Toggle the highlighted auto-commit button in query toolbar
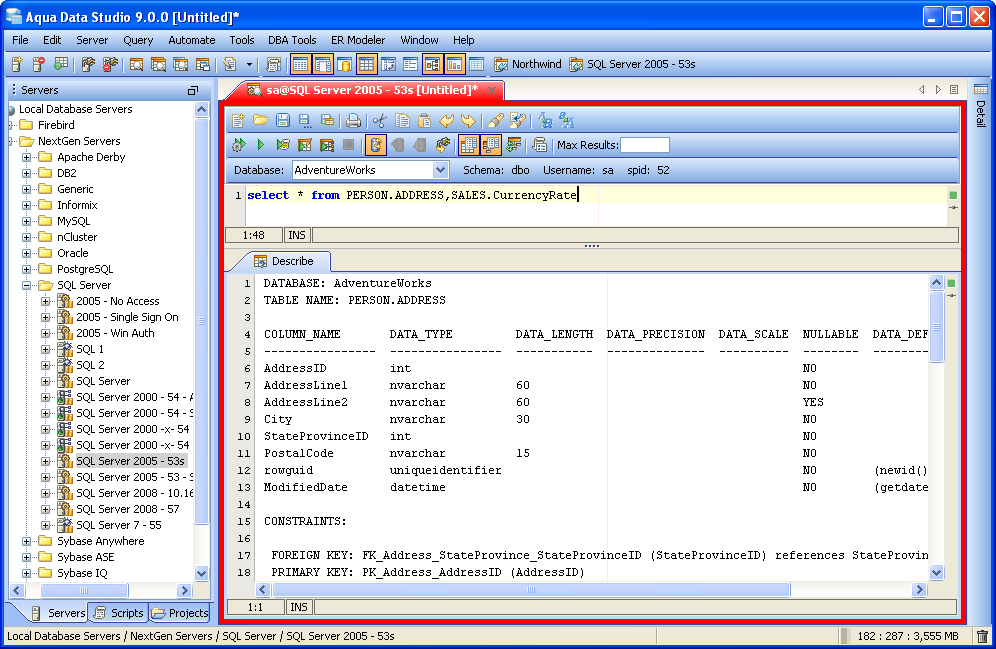Screen dimensions: 996x649 [x=375, y=145]
